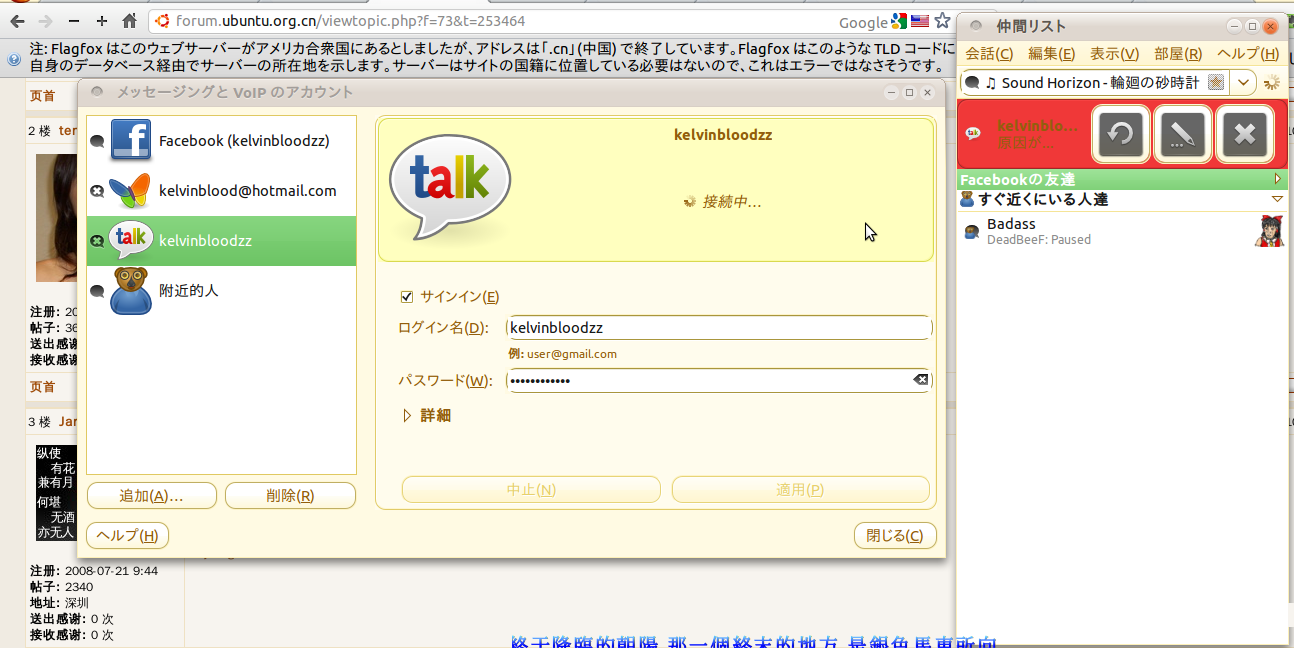This screenshot has width=1294, height=648.
Task: Clear the password field with the erase icon
Action: tap(920, 380)
